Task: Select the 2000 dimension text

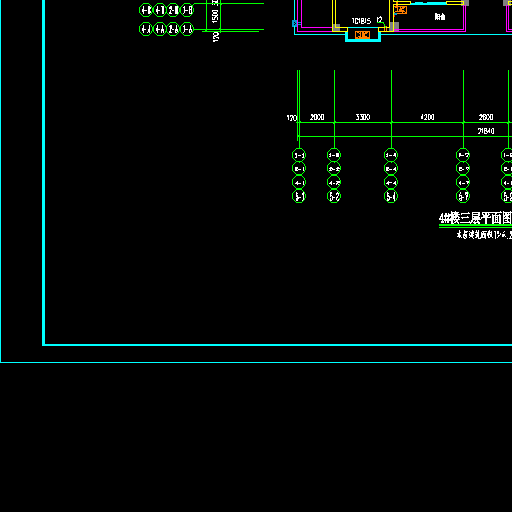Action: pos(317,117)
